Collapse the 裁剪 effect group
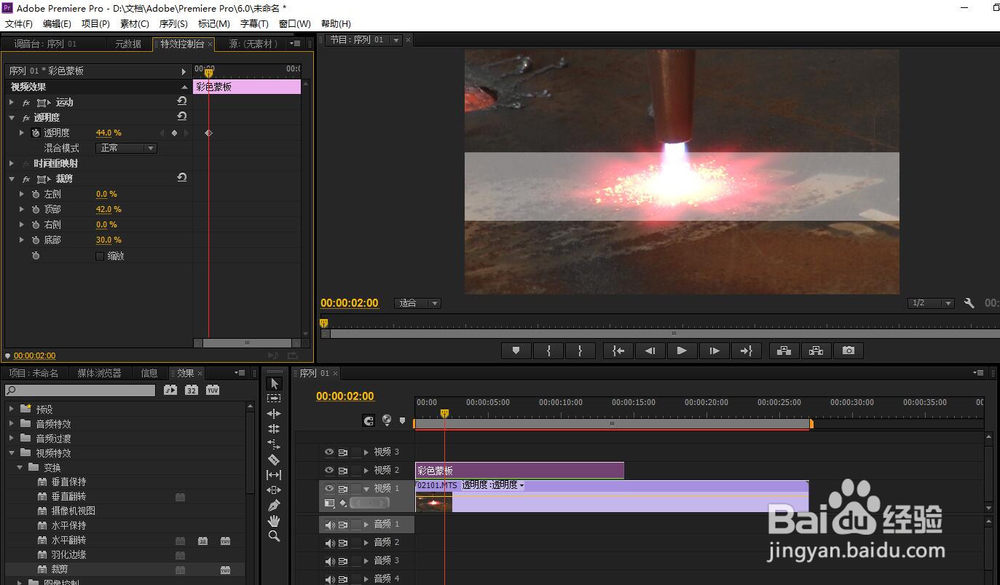Screen dimensions: 1000x585 [11, 179]
